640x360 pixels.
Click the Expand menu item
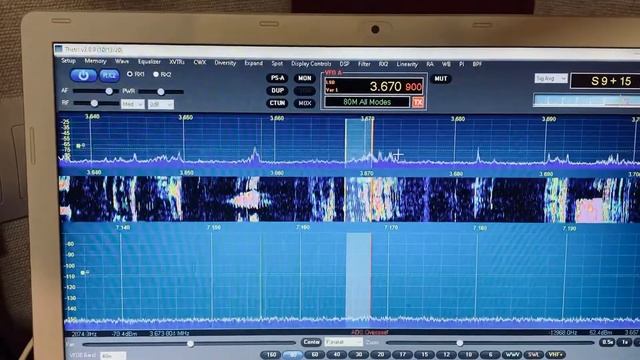[x=253, y=63]
